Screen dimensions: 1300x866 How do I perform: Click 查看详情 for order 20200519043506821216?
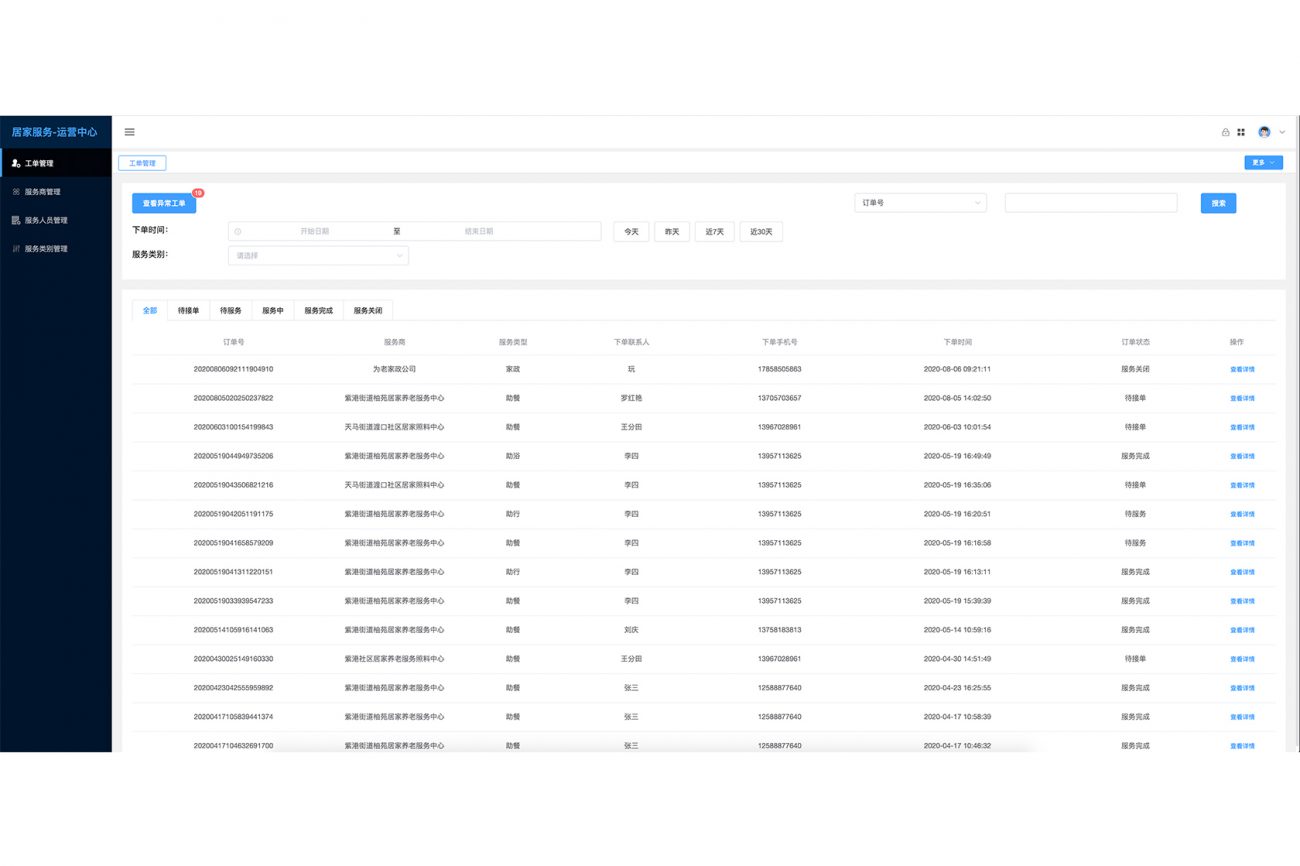coord(1242,485)
